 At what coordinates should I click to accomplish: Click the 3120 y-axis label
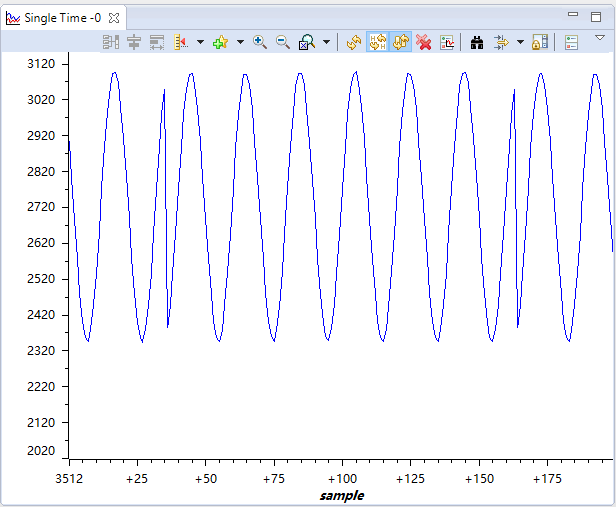point(41,64)
